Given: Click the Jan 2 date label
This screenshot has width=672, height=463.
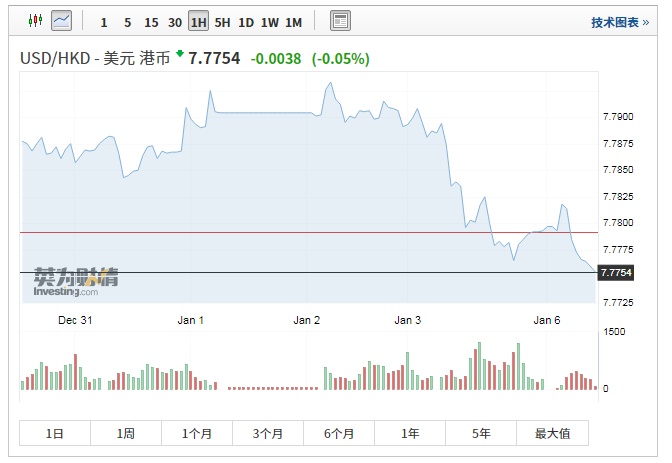Looking at the screenshot, I should (306, 320).
